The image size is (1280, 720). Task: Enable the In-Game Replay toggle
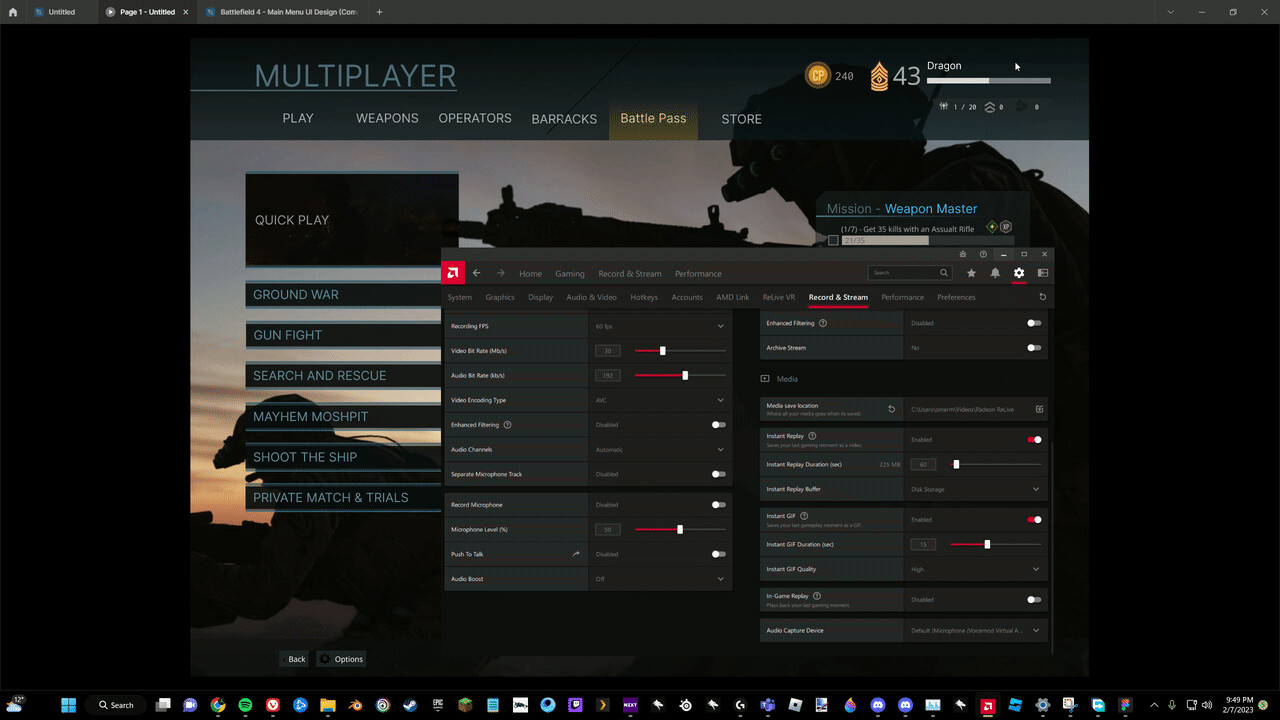tap(1034, 599)
